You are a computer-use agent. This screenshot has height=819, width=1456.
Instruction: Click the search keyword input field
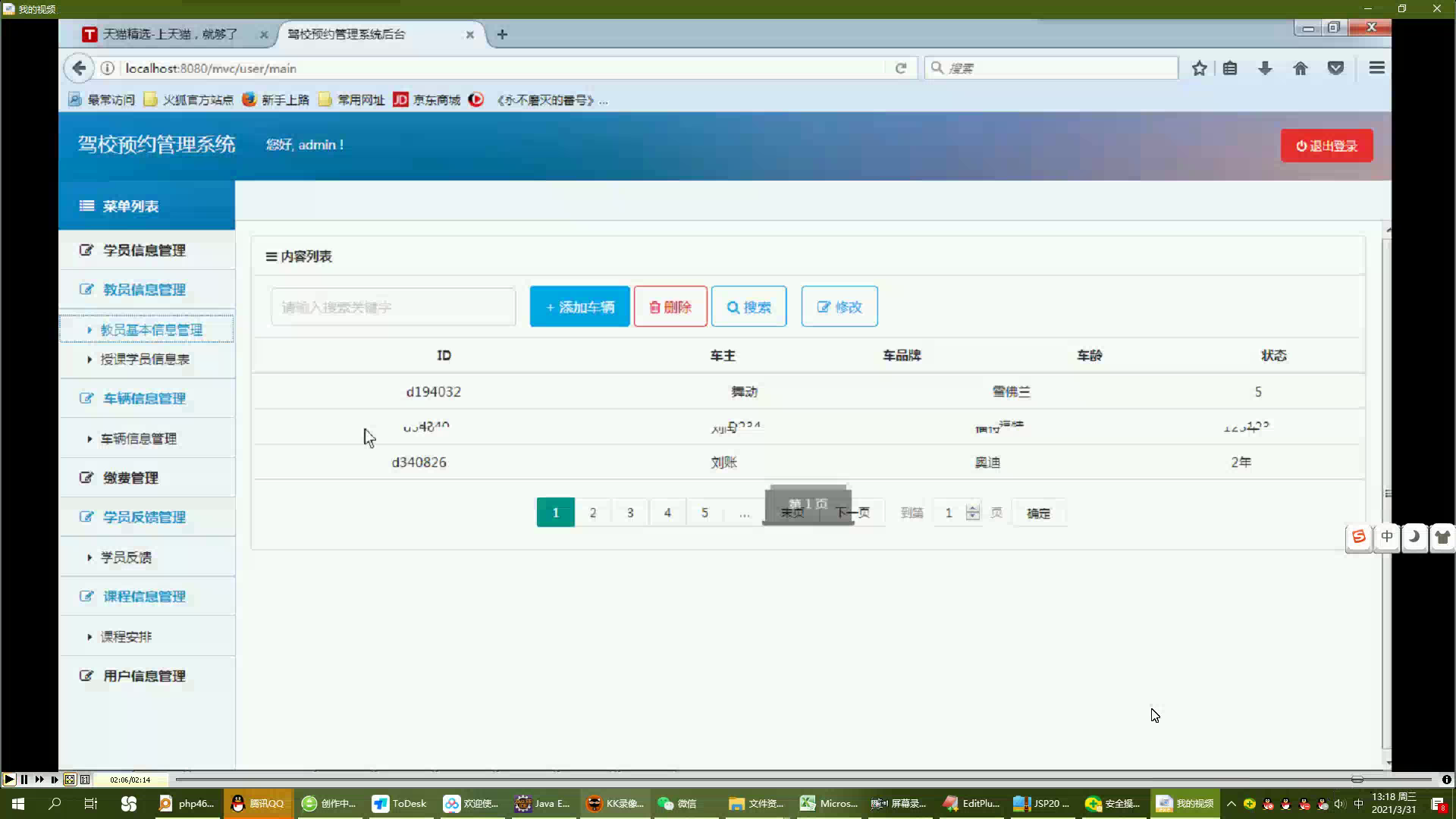tap(393, 307)
